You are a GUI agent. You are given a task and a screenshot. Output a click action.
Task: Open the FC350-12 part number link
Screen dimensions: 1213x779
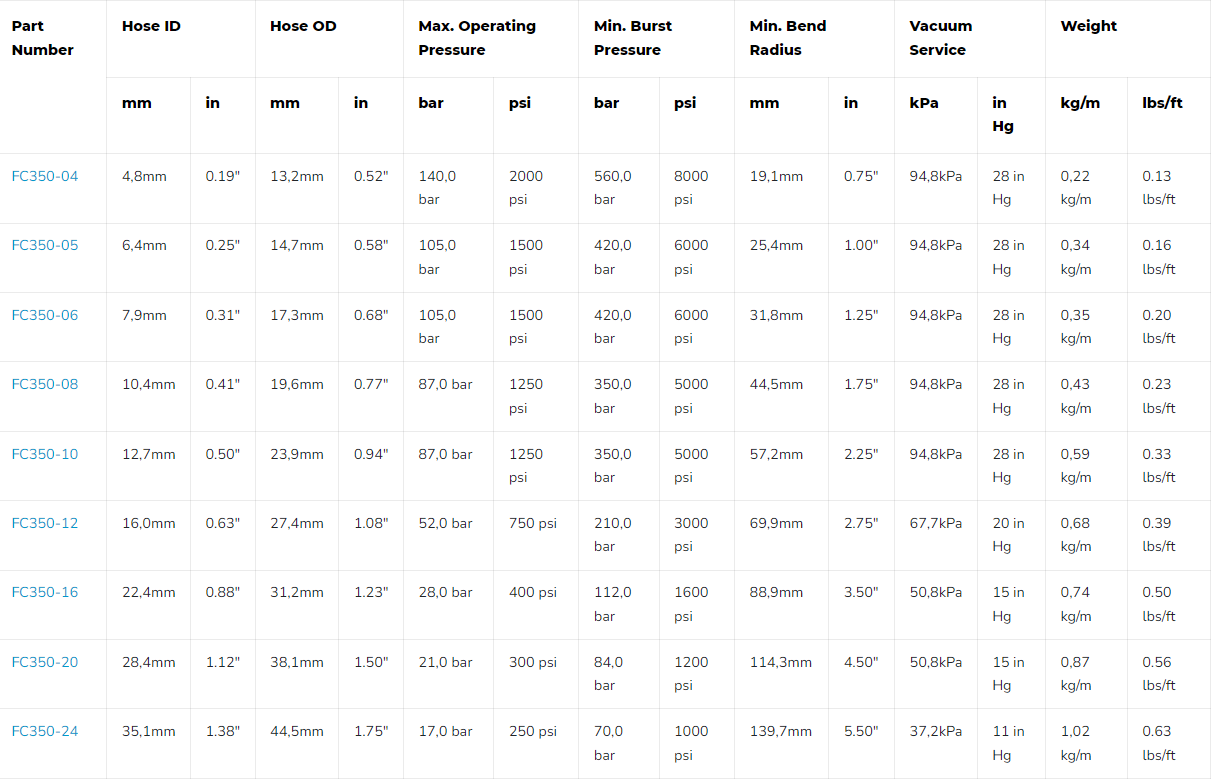45,523
